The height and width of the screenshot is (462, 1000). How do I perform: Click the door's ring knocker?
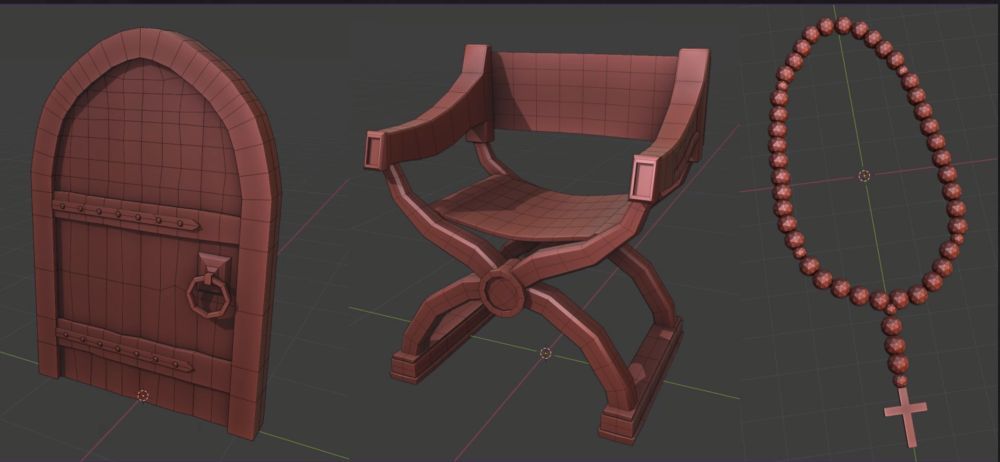pos(208,287)
